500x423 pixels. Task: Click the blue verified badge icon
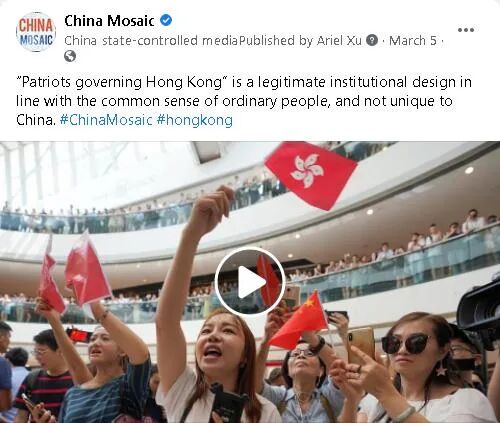(x=166, y=21)
